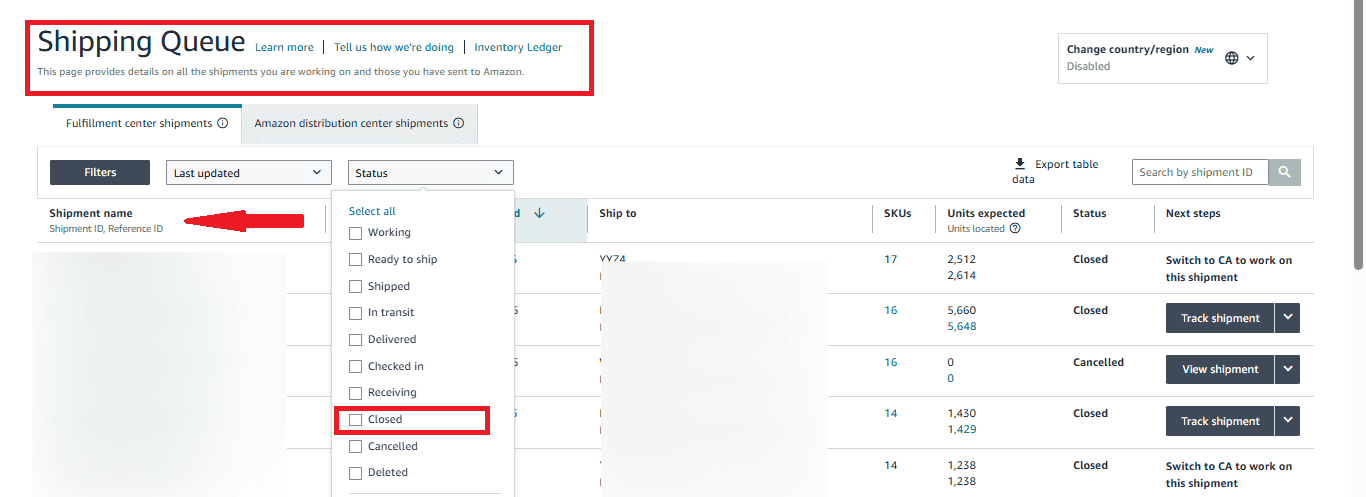Image resolution: width=1366 pixels, height=497 pixels.
Task: Expand arrow next to Track shipment for 1,430 units
Action: click(x=1288, y=421)
